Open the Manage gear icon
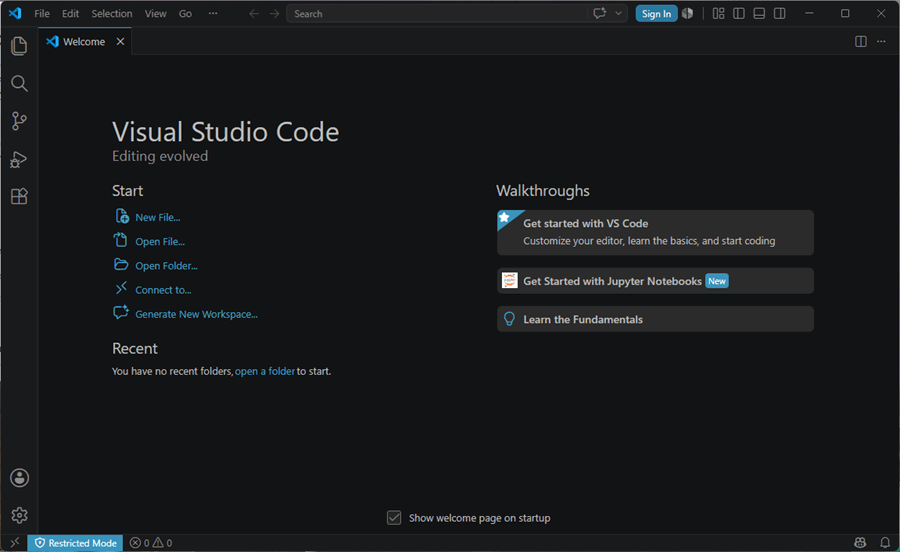The image size is (900, 552). click(x=20, y=515)
